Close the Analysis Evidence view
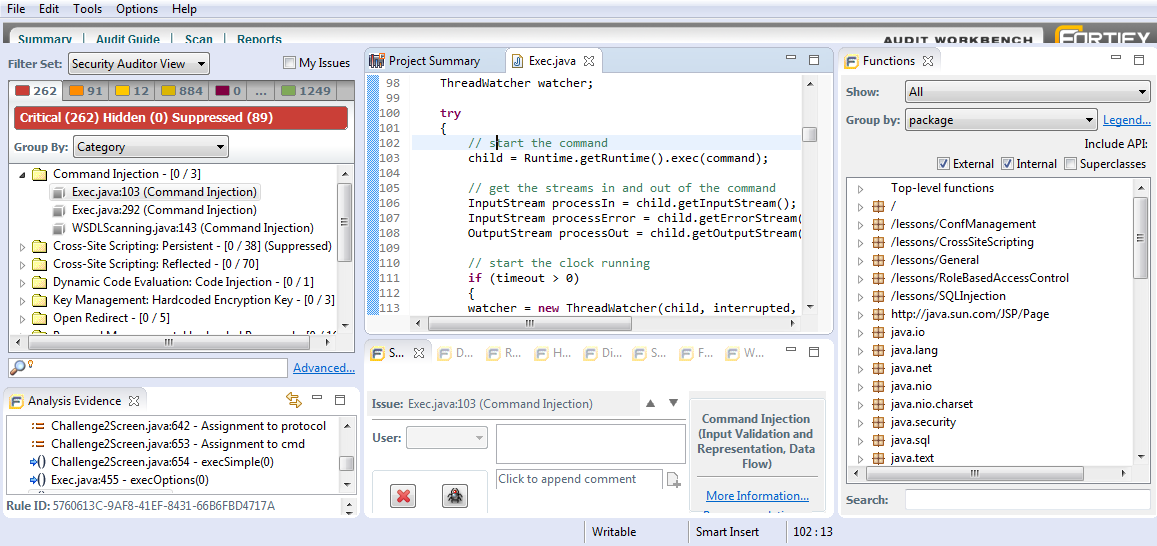1157x546 pixels. tap(134, 401)
